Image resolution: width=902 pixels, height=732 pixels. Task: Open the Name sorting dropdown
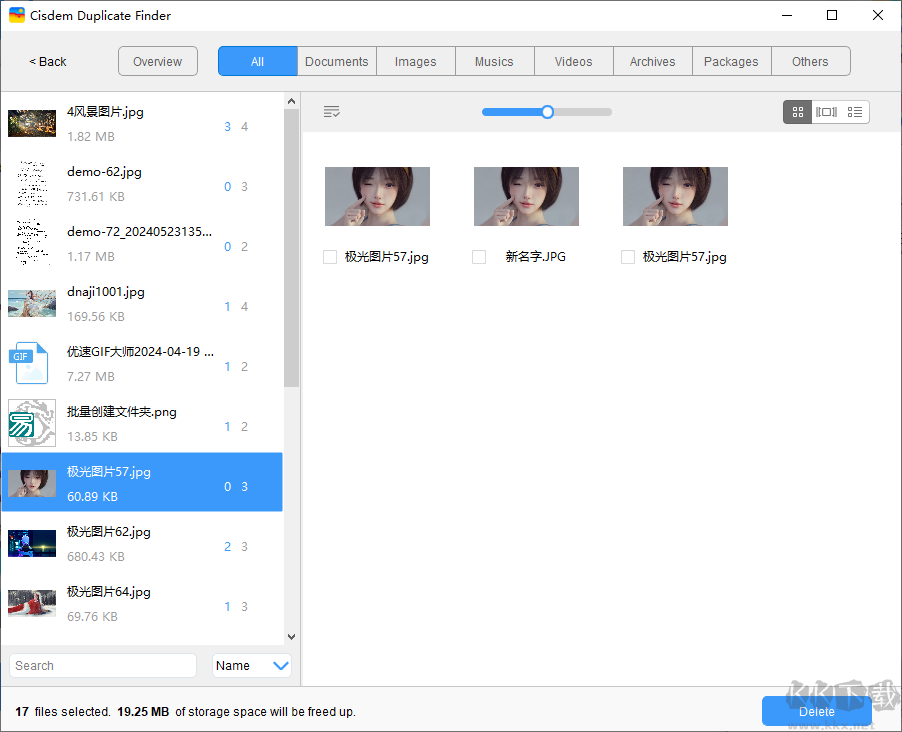coord(251,665)
